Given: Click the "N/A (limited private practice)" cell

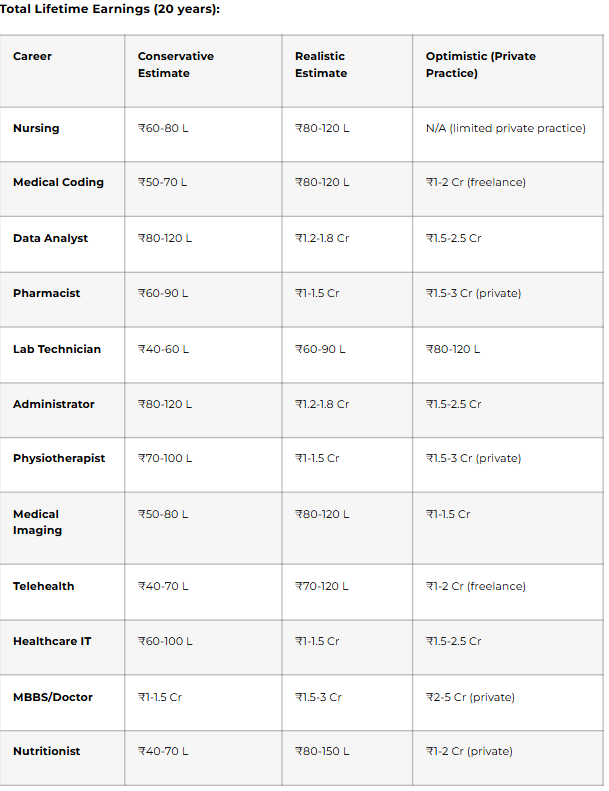Looking at the screenshot, I should [505, 128].
